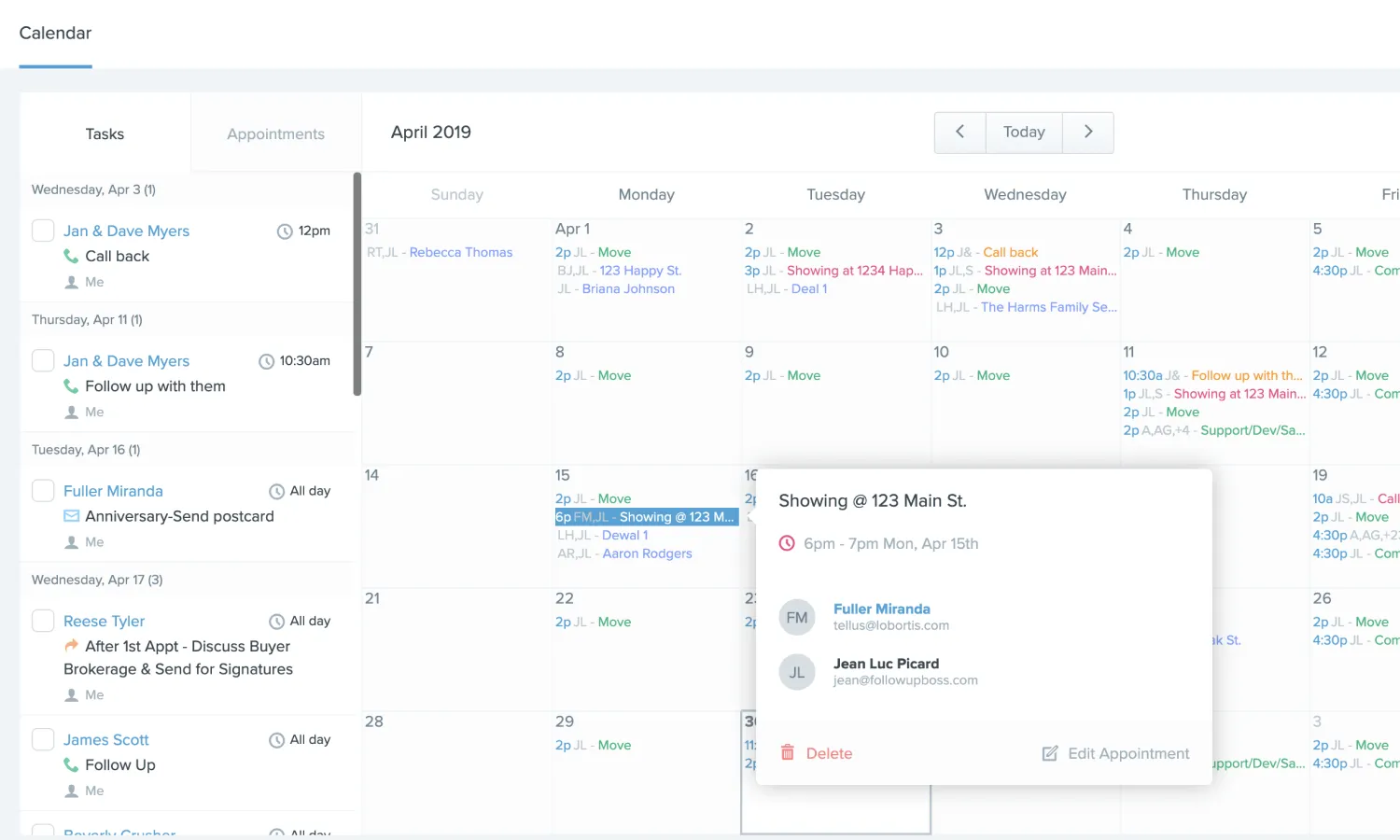Check the Jan & Dave Myers Call back task
Screen dimensions: 1400x840
43,231
